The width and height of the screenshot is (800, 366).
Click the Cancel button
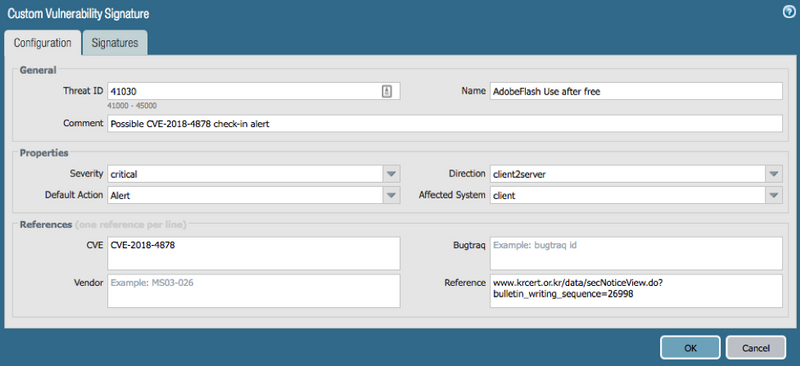point(756,348)
